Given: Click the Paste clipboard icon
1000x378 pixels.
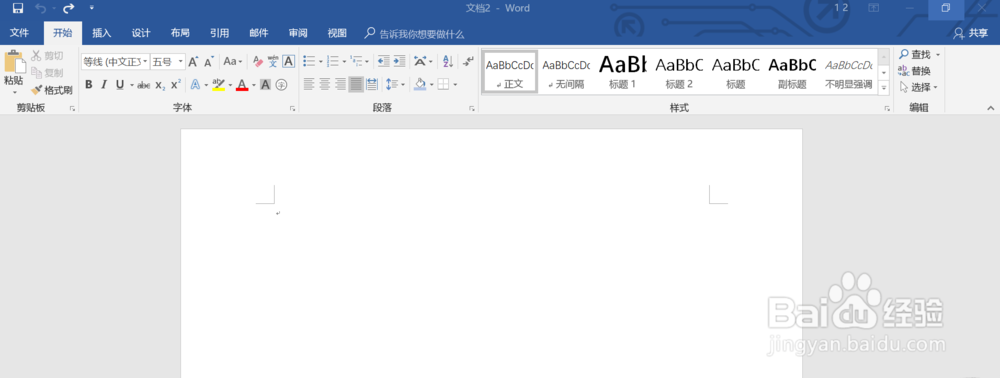Looking at the screenshot, I should [x=14, y=62].
